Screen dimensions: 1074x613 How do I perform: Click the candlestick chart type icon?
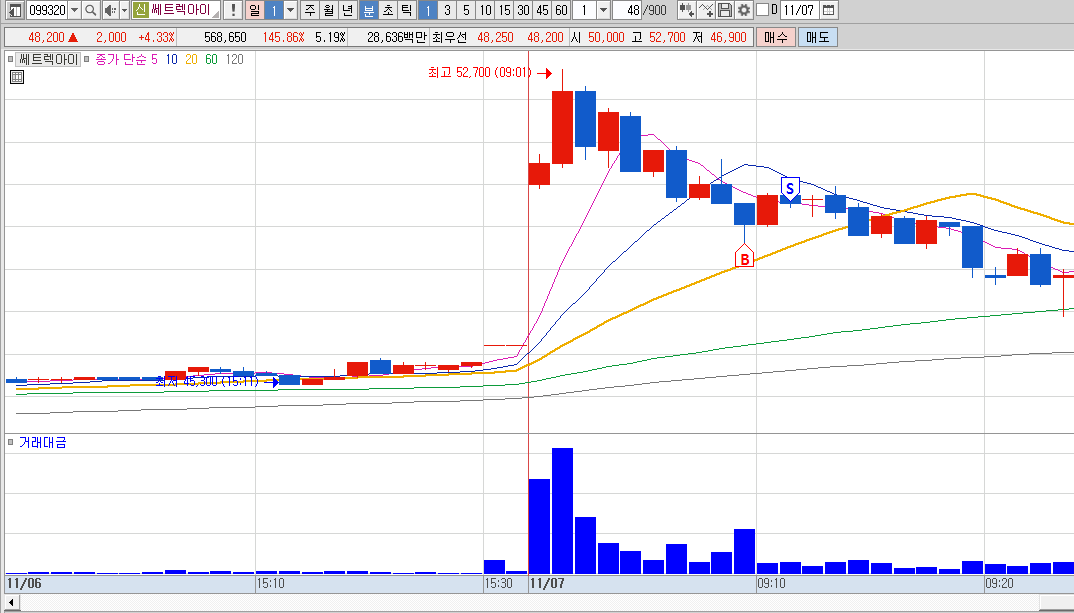point(686,10)
